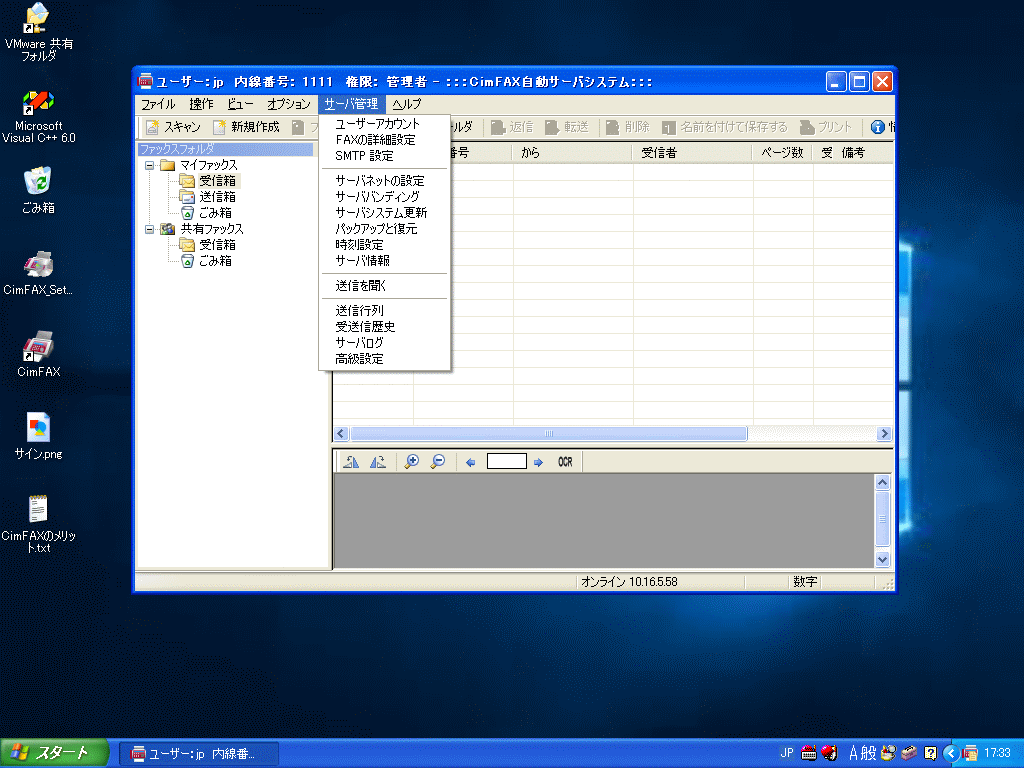
Task: Collapse the マイファックス tree node
Action: pyautogui.click(x=150, y=165)
